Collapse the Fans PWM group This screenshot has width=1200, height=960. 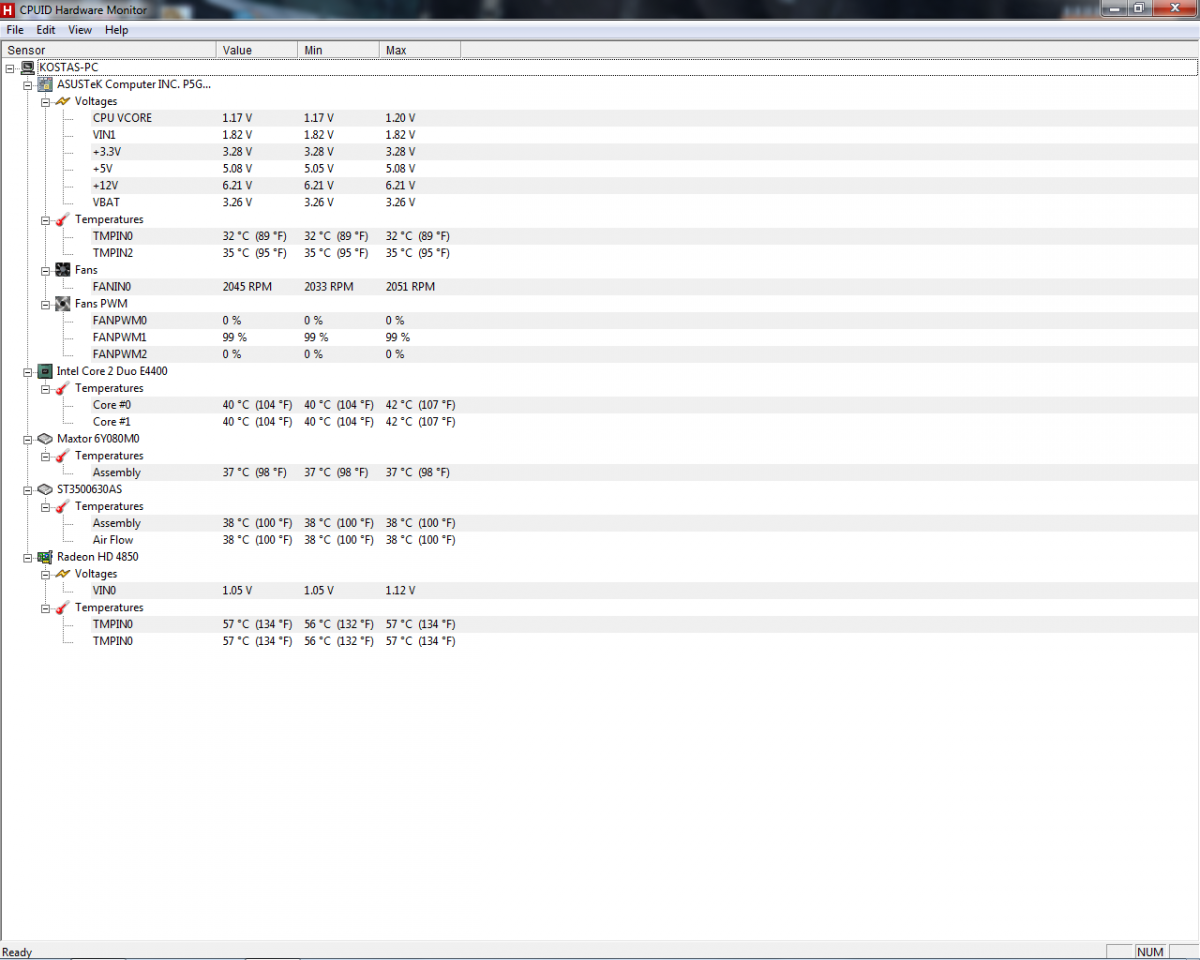46,303
